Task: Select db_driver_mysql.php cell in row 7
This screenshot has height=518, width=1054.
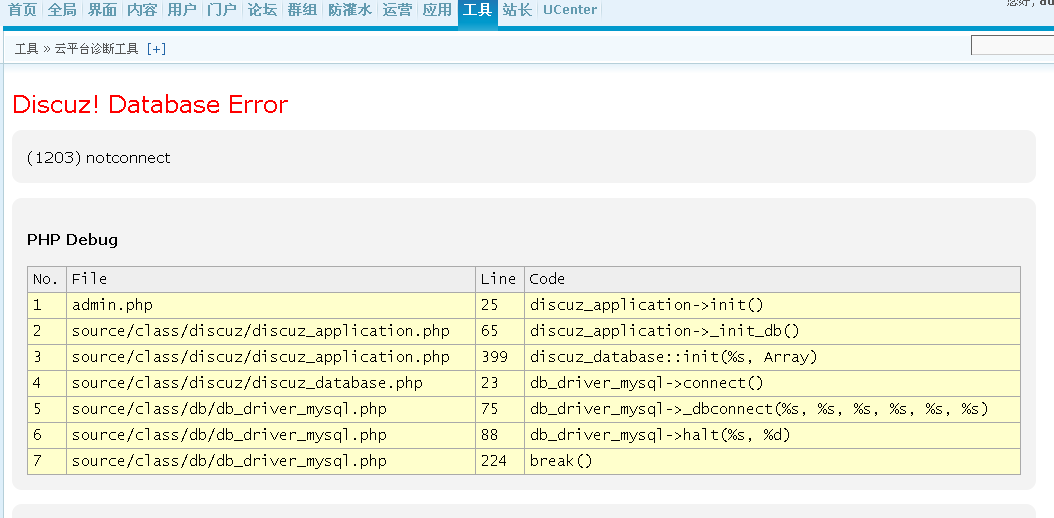Action: click(x=271, y=462)
